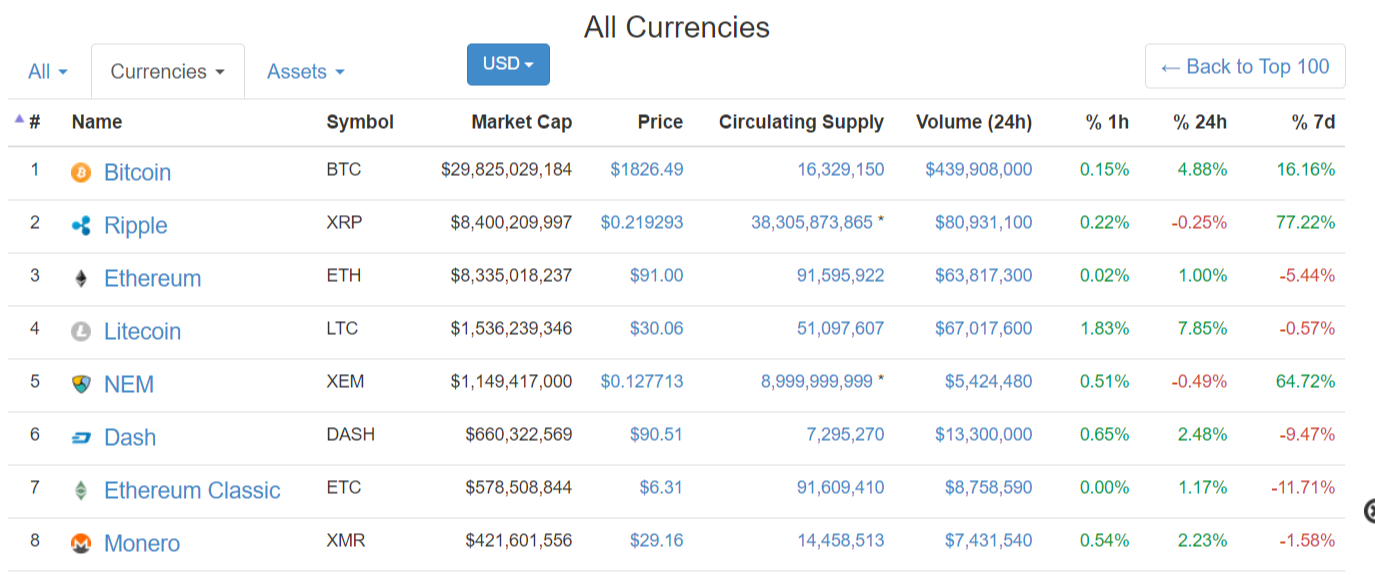Open the Ethereum Classic name link
Screen dimensions: 1375x575
192,491
